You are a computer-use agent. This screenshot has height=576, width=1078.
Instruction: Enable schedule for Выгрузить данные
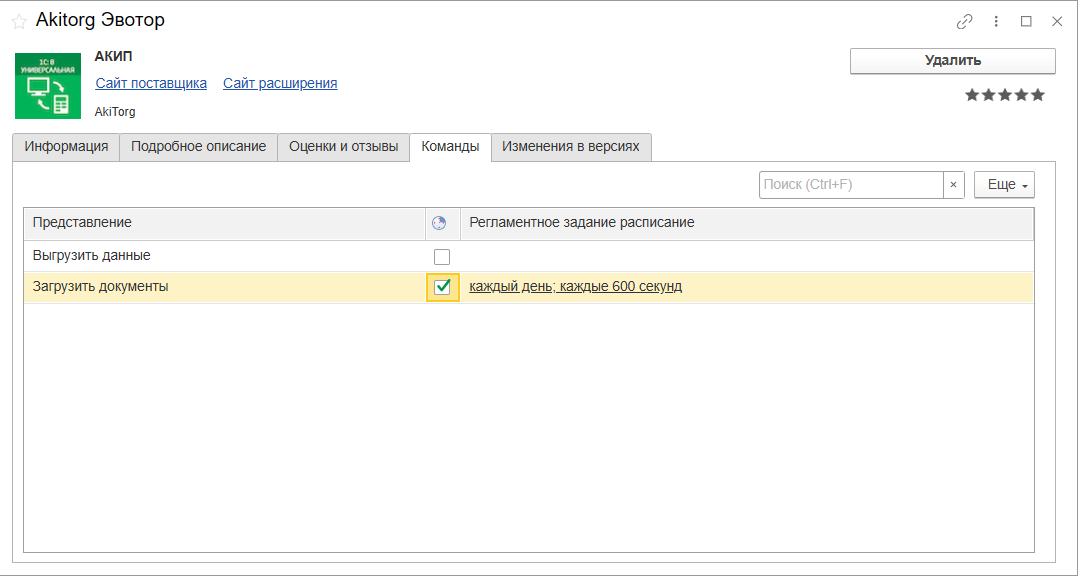(442, 256)
